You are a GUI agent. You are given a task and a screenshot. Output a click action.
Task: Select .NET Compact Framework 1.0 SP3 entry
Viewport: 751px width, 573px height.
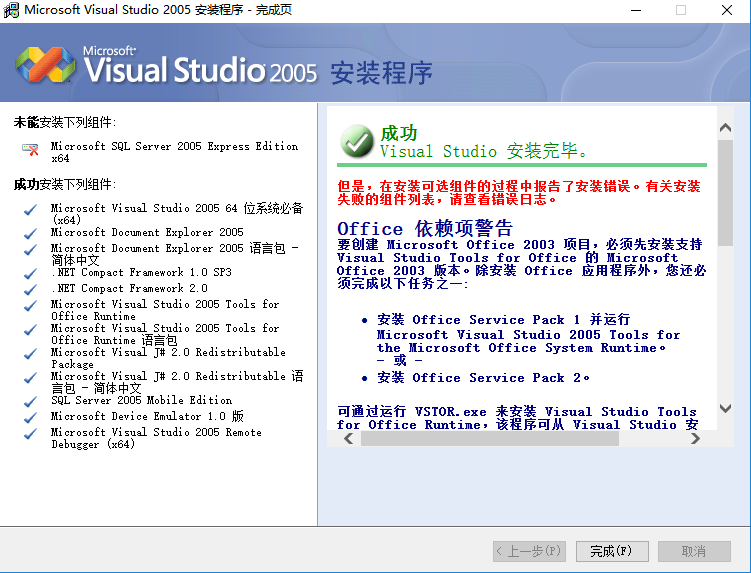[141, 272]
